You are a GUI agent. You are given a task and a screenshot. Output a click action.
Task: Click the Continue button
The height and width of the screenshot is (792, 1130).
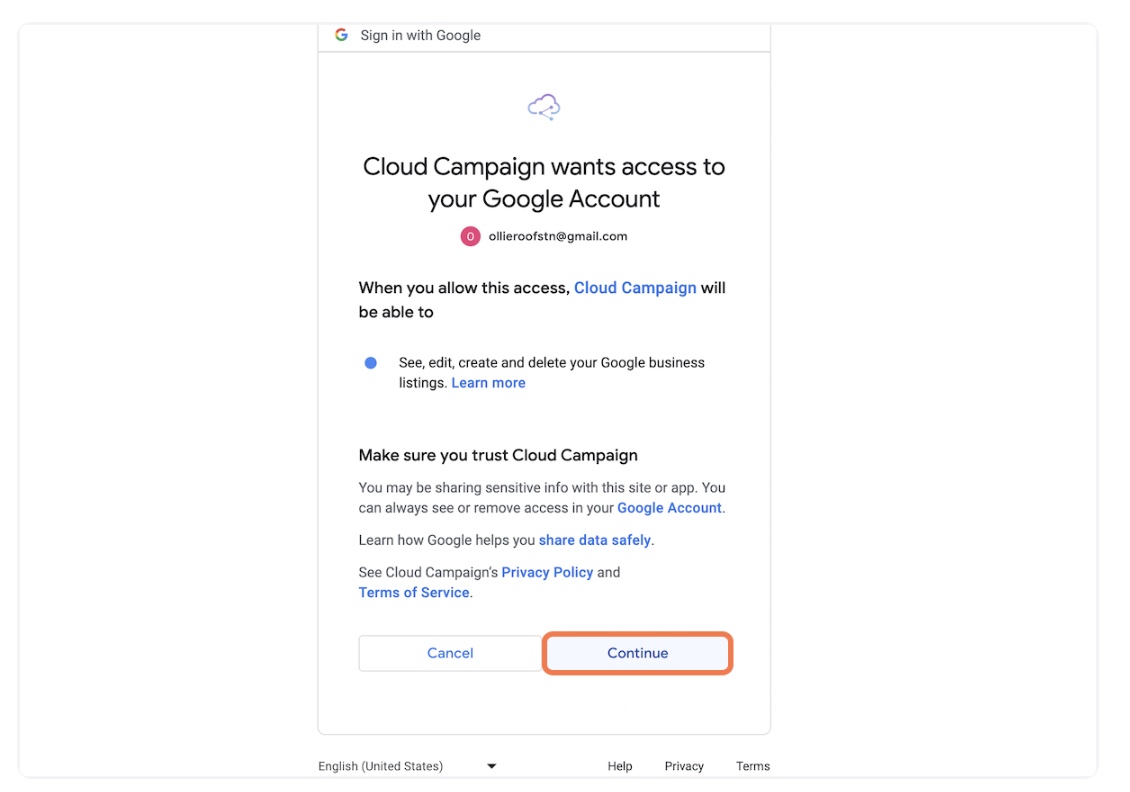pos(637,653)
